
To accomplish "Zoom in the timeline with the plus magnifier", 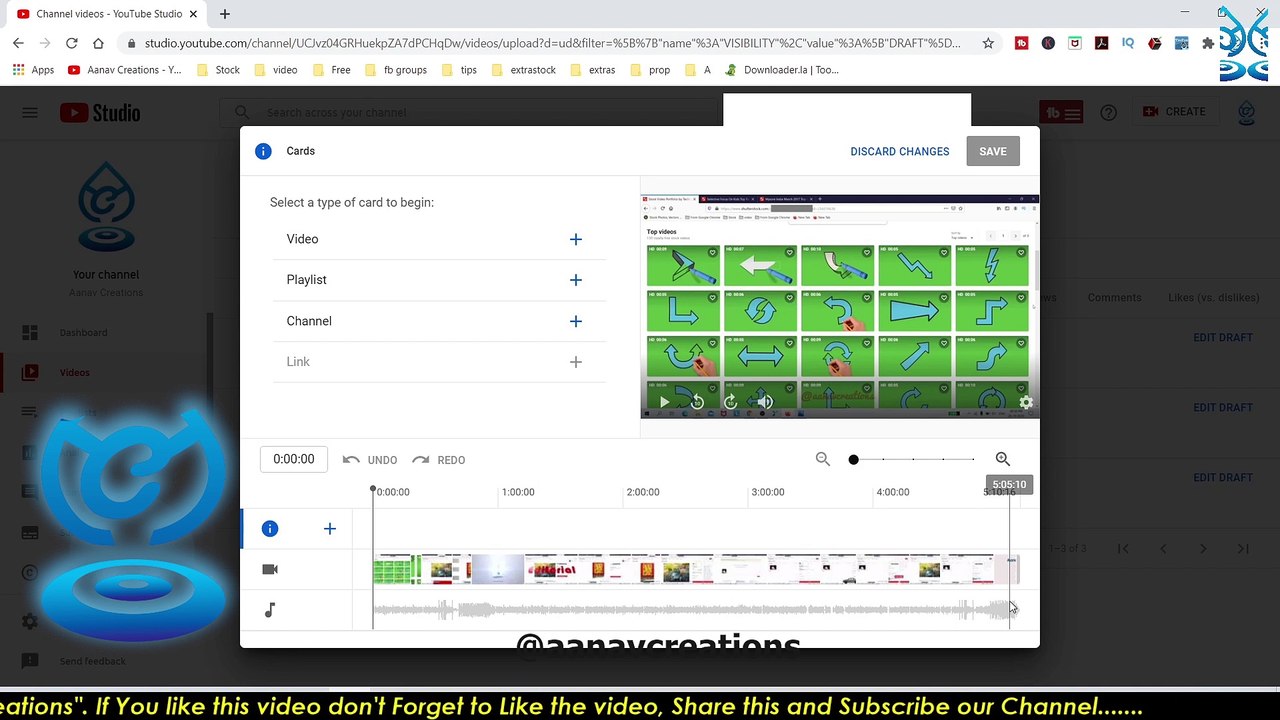I will point(1002,459).
